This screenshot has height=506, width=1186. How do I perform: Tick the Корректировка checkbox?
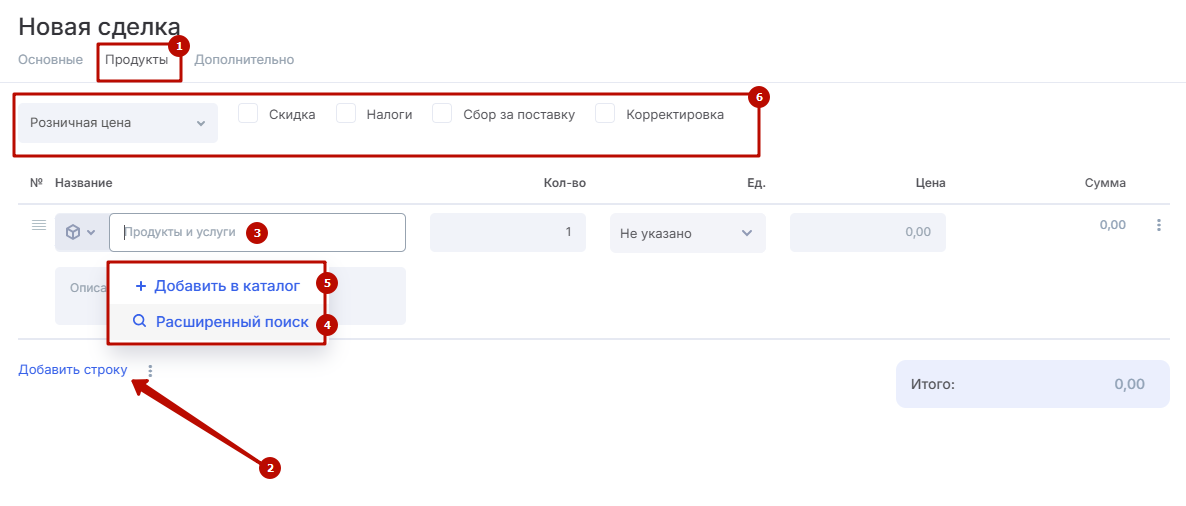605,114
